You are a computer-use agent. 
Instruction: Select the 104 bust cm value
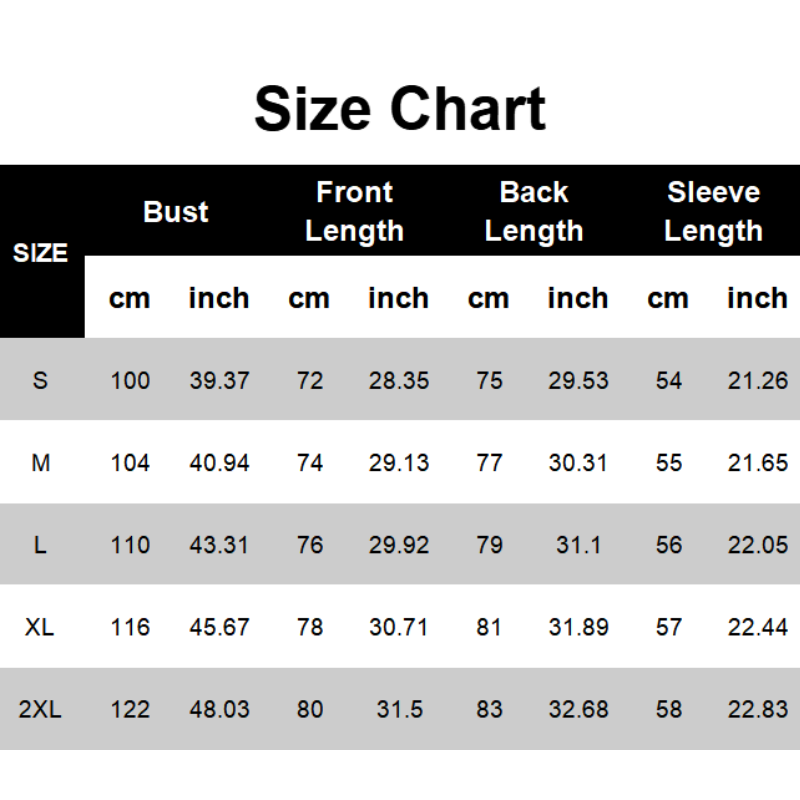pos(130,462)
